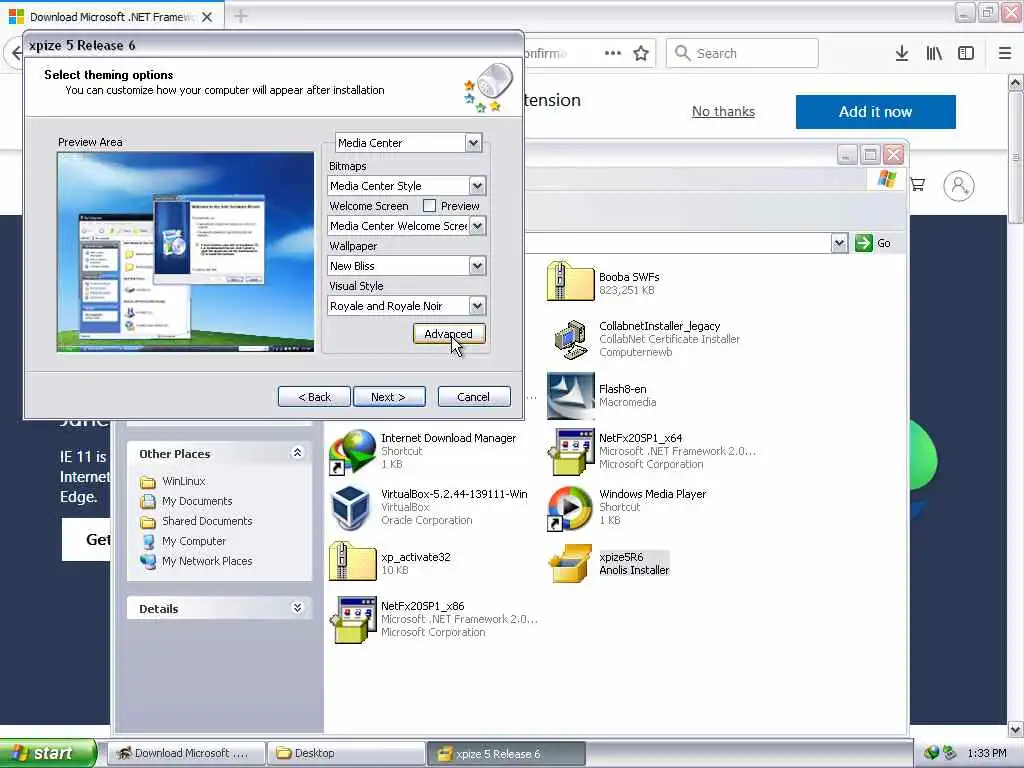Click the Advanced button
Screen dimensions: 1024x768
click(449, 334)
